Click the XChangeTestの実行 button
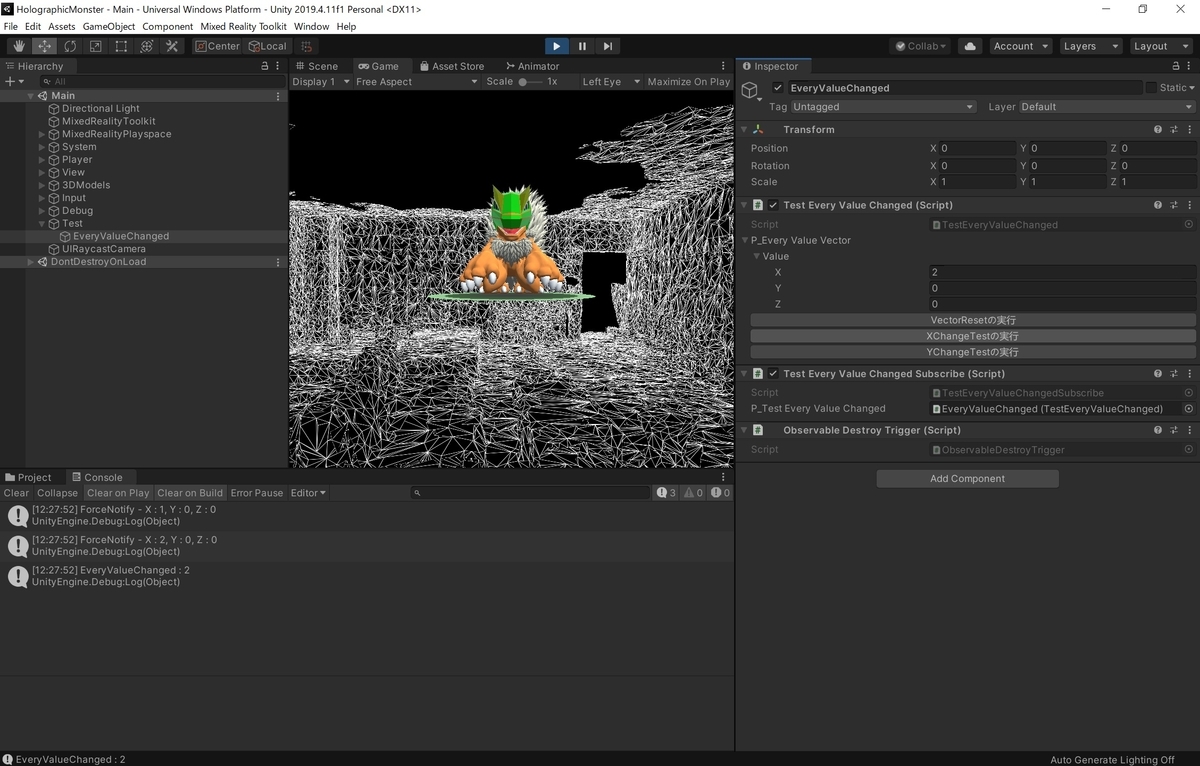Viewport: 1200px width, 766px height. pos(973,336)
